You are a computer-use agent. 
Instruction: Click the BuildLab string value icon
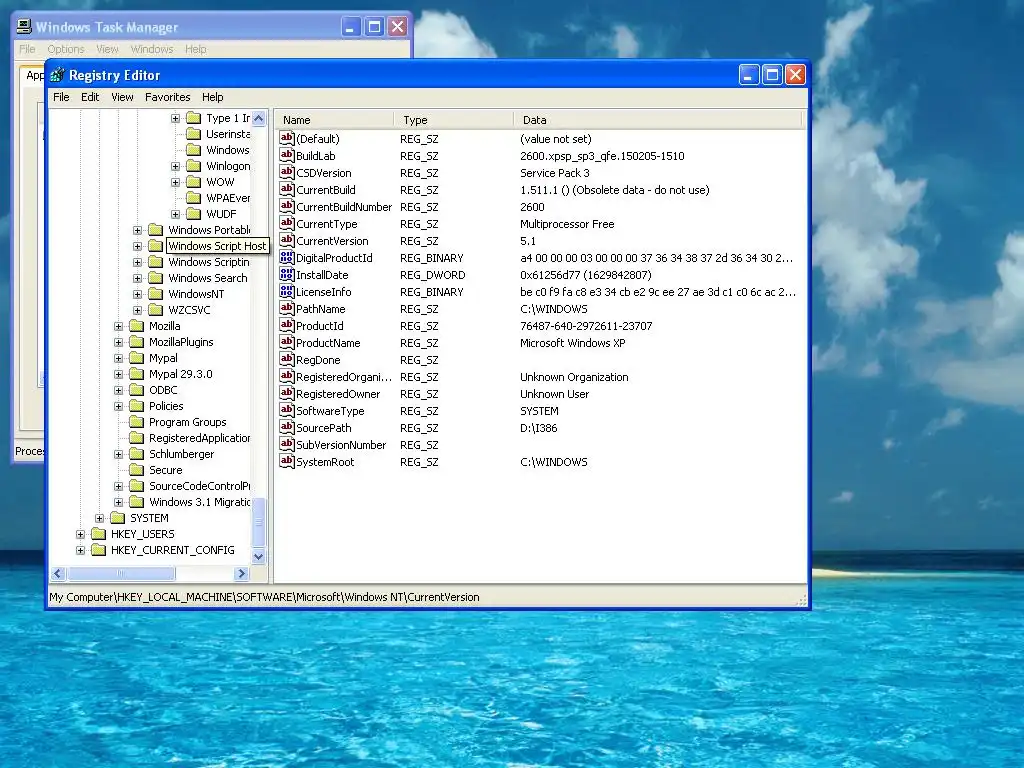[x=287, y=155]
